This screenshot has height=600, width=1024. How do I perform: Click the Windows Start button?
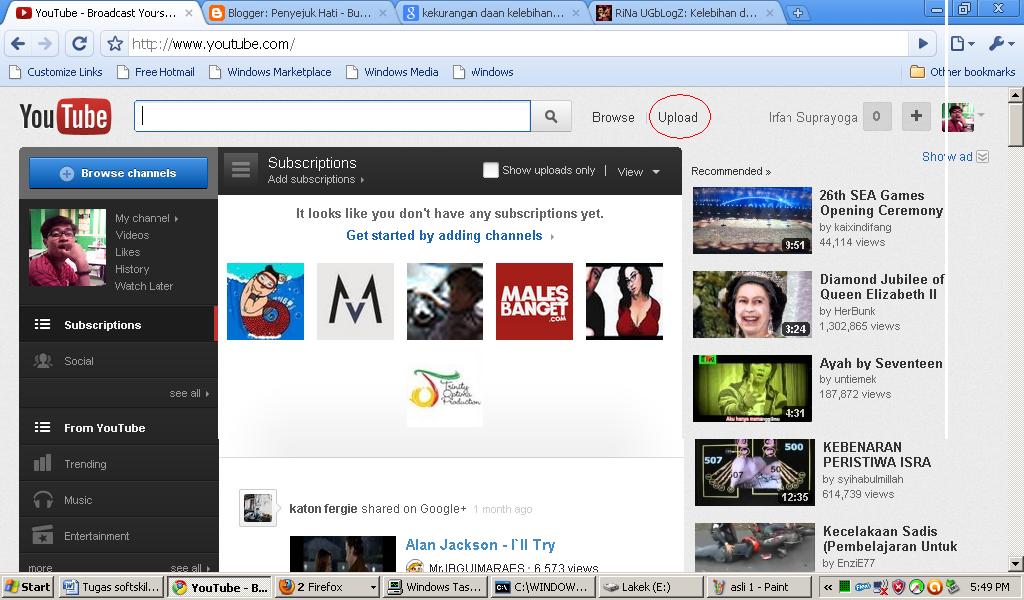27,586
